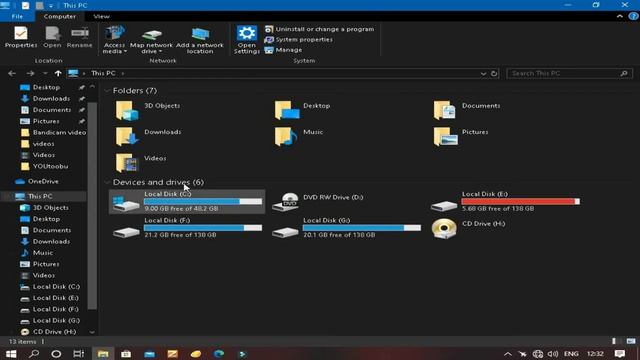640x360 pixels.
Task: Select Local Disk (F:) drive tile
Action: [x=187, y=228]
